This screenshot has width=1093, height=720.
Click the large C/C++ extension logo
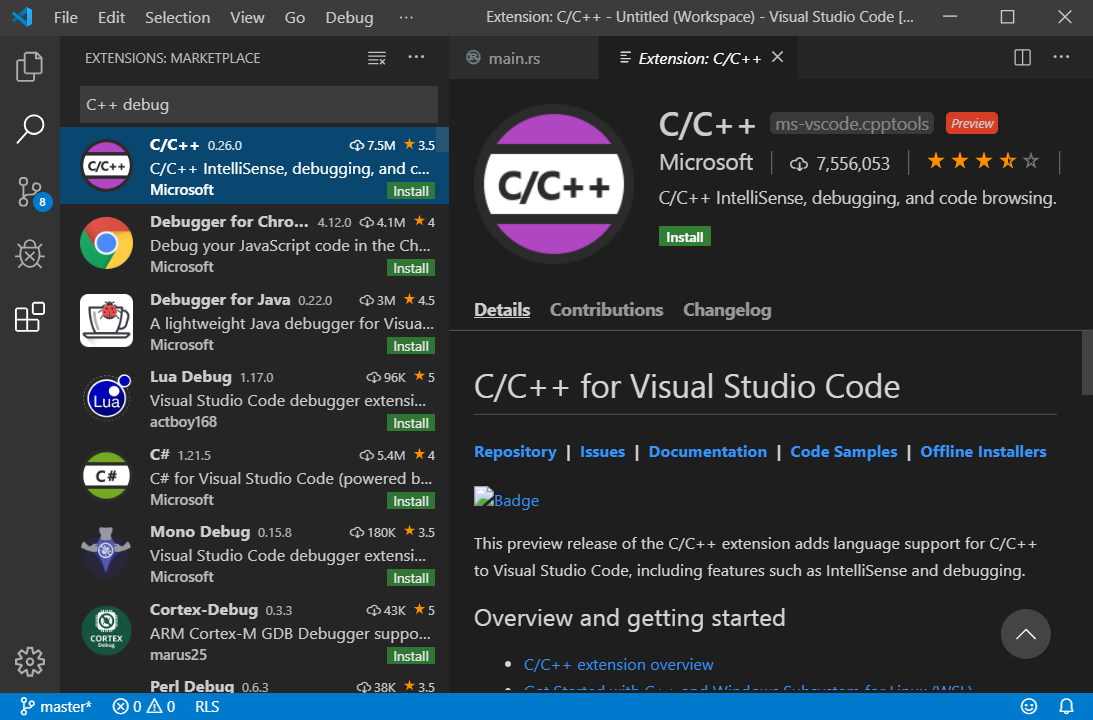[553, 184]
